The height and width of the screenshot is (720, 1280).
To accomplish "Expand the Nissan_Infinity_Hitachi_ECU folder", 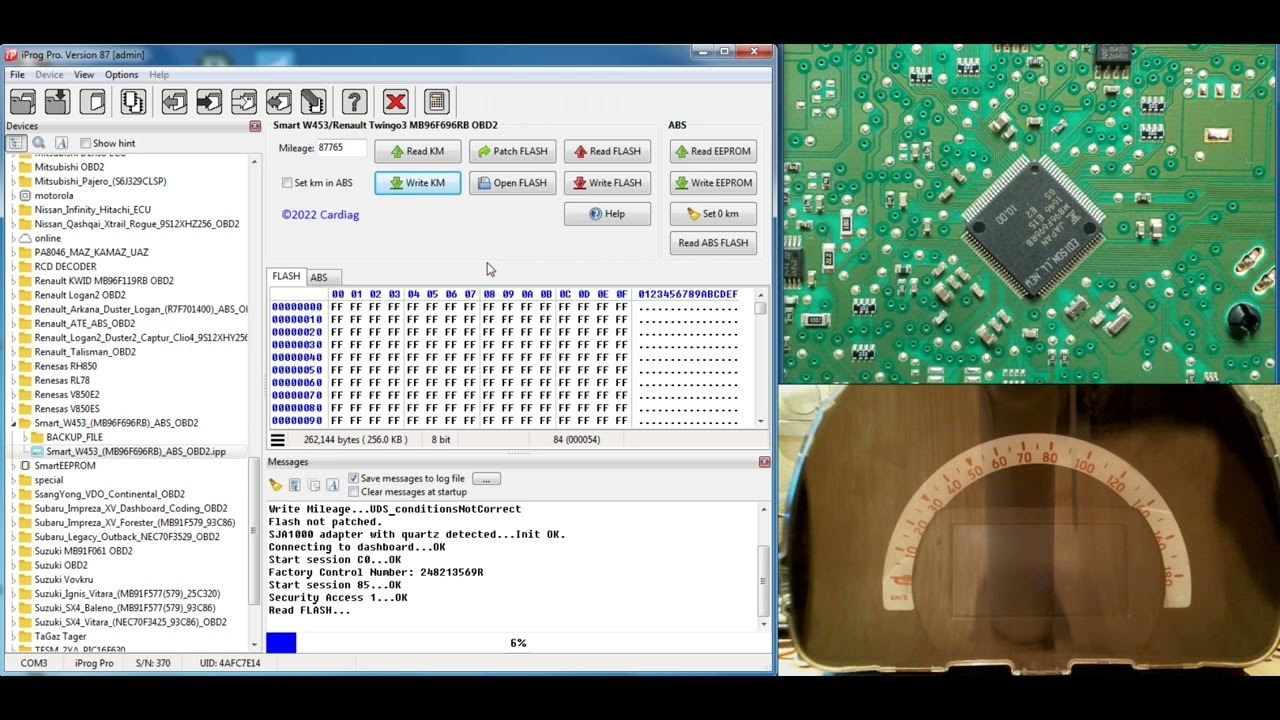I will click(x=14, y=210).
